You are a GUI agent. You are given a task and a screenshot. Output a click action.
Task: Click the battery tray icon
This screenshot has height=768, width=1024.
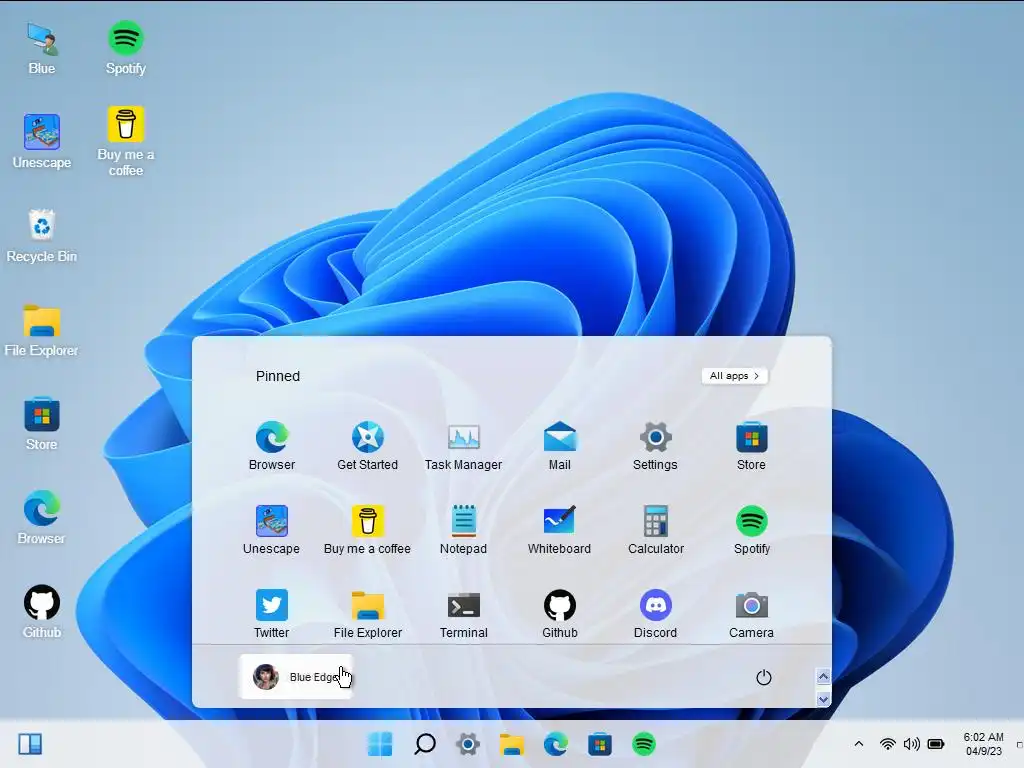(936, 744)
